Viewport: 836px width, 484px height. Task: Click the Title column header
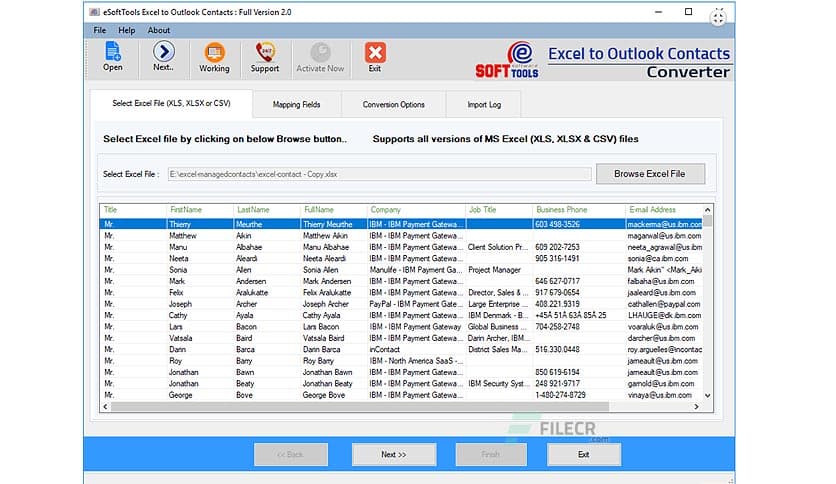click(133, 210)
